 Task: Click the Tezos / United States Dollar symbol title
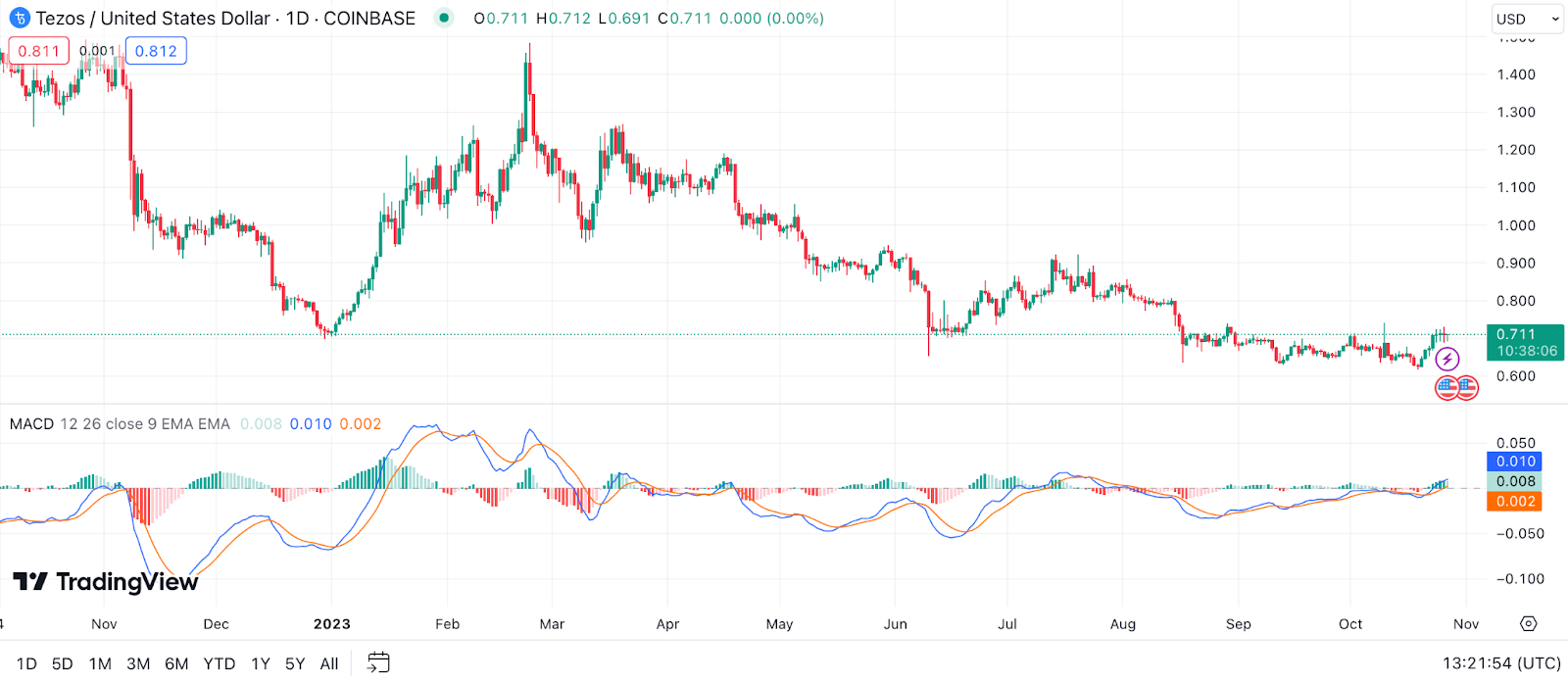pos(153,19)
